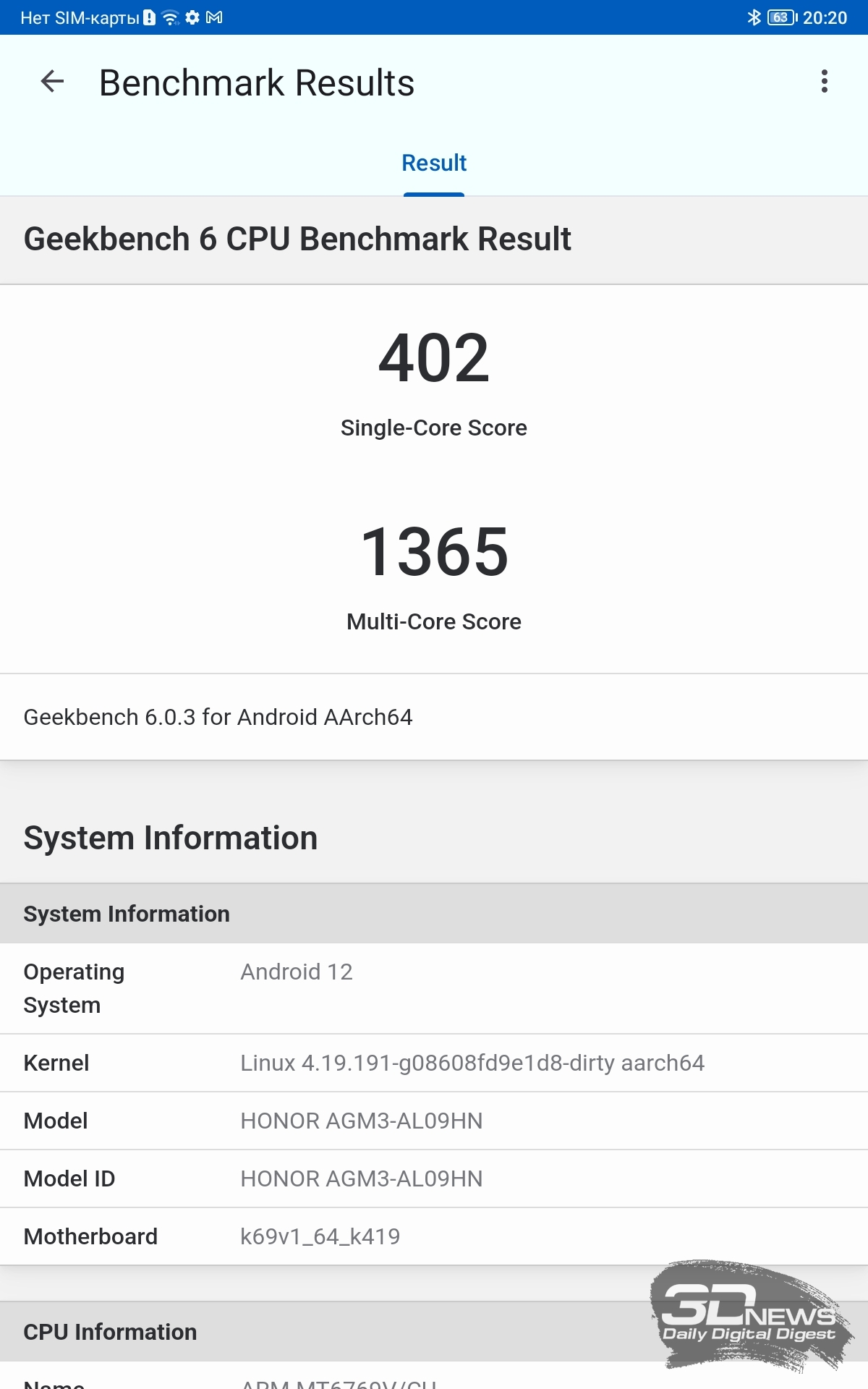Open the three-dot overflow menu
The width and height of the screenshot is (868, 1389).
(x=824, y=81)
